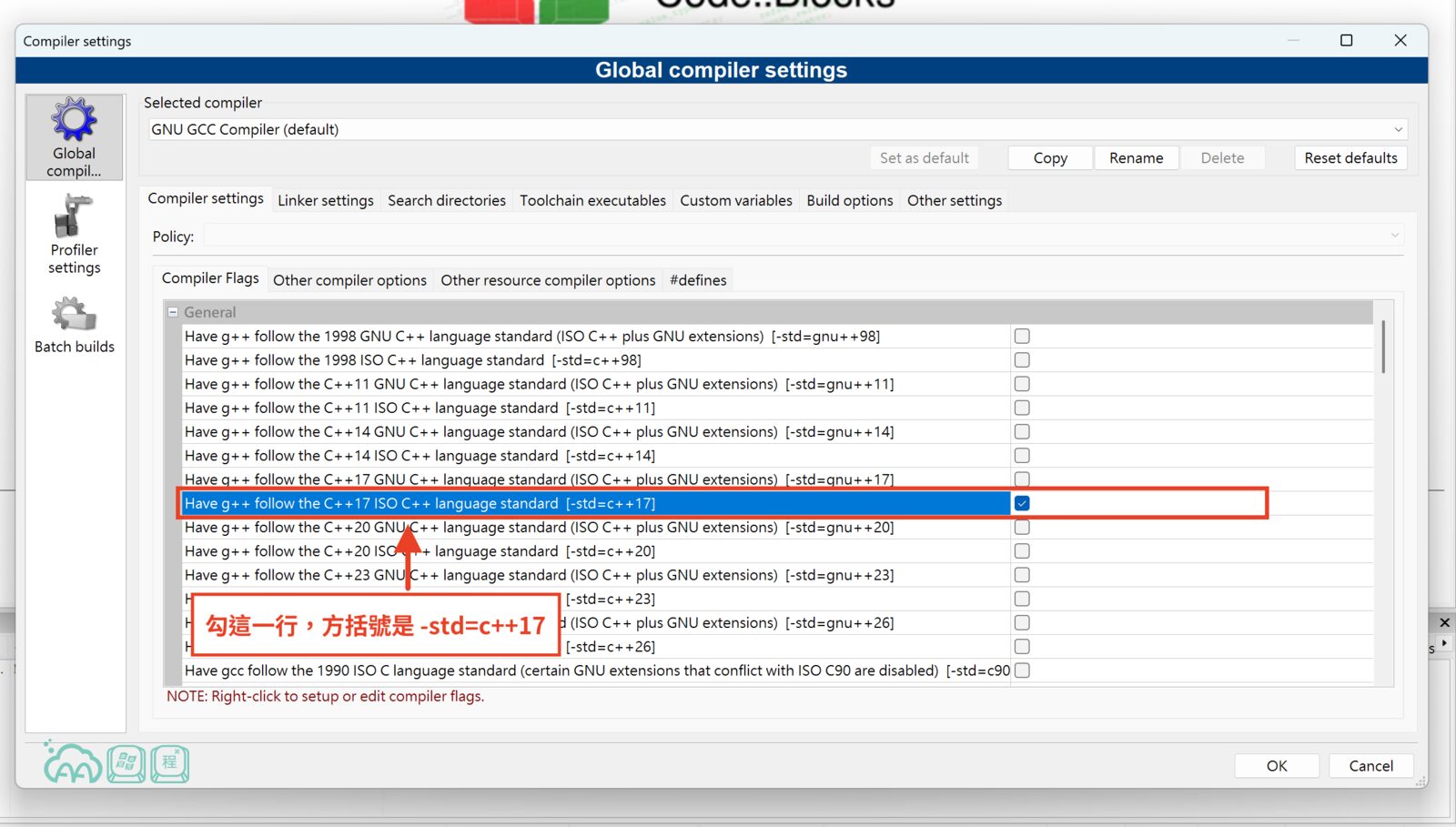Click the Copy compiler button
1456x827 pixels.
click(1050, 158)
